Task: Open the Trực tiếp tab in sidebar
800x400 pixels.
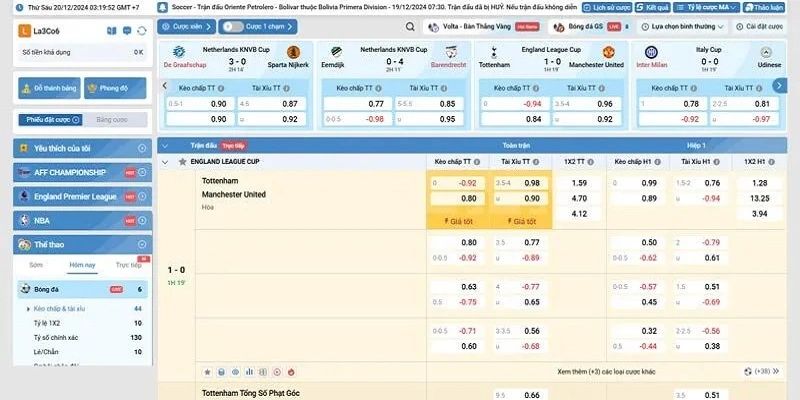Action: [127, 265]
